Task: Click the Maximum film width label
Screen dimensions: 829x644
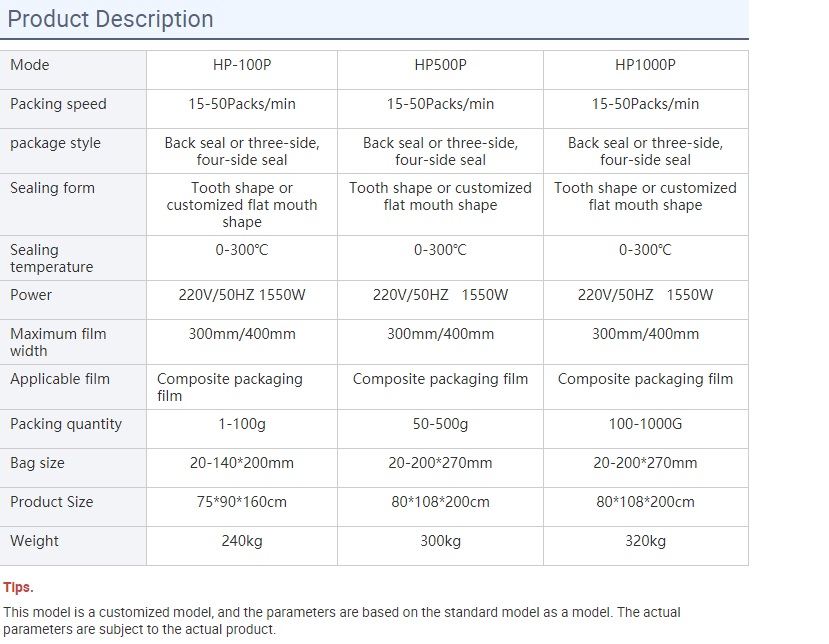Action: click(58, 343)
